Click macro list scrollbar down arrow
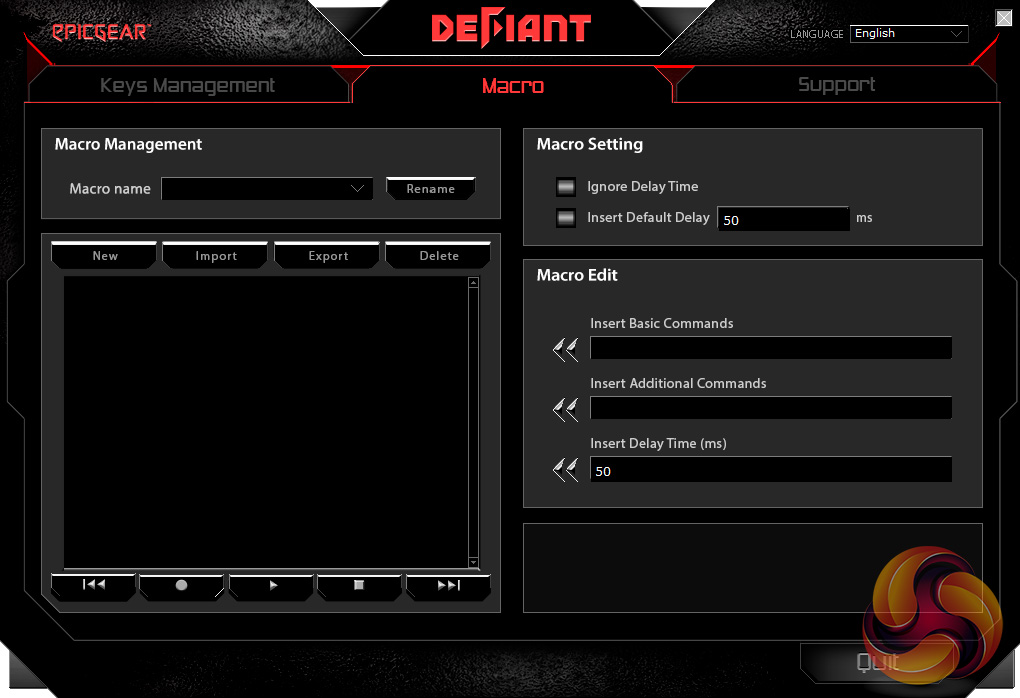Image resolution: width=1020 pixels, height=698 pixels. pos(473,562)
